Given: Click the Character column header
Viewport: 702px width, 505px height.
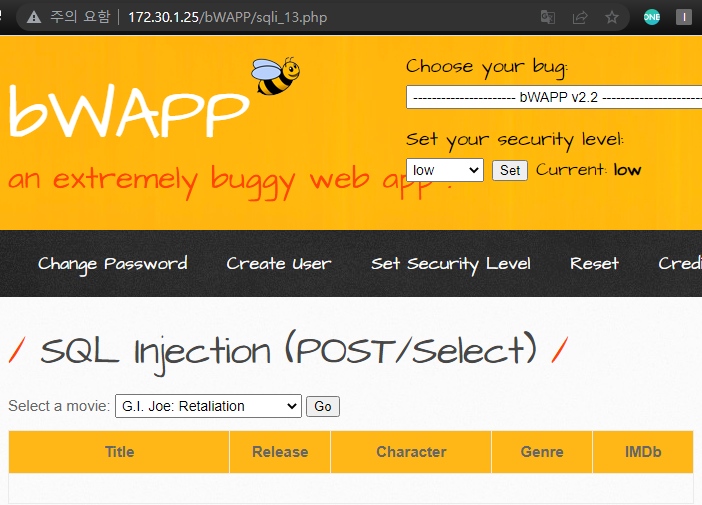Looking at the screenshot, I should (411, 452).
